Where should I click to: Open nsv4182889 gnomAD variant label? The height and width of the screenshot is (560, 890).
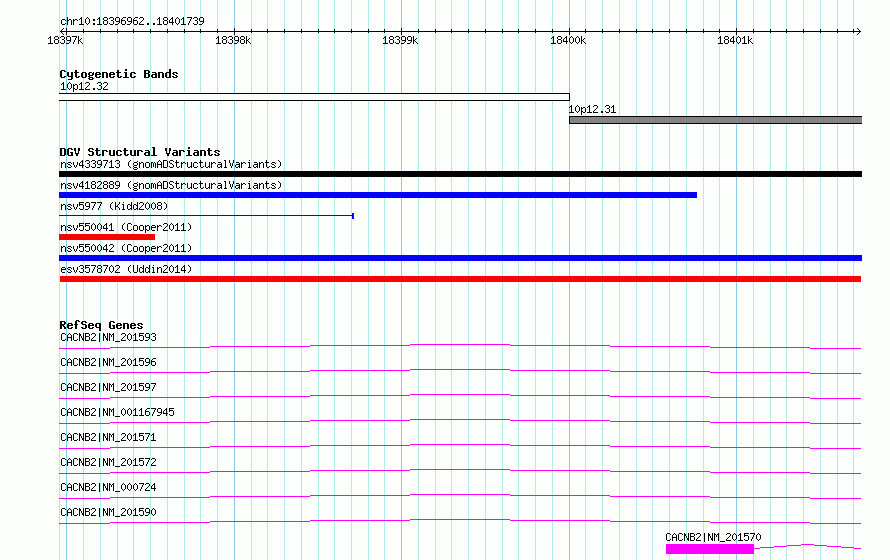[171, 185]
